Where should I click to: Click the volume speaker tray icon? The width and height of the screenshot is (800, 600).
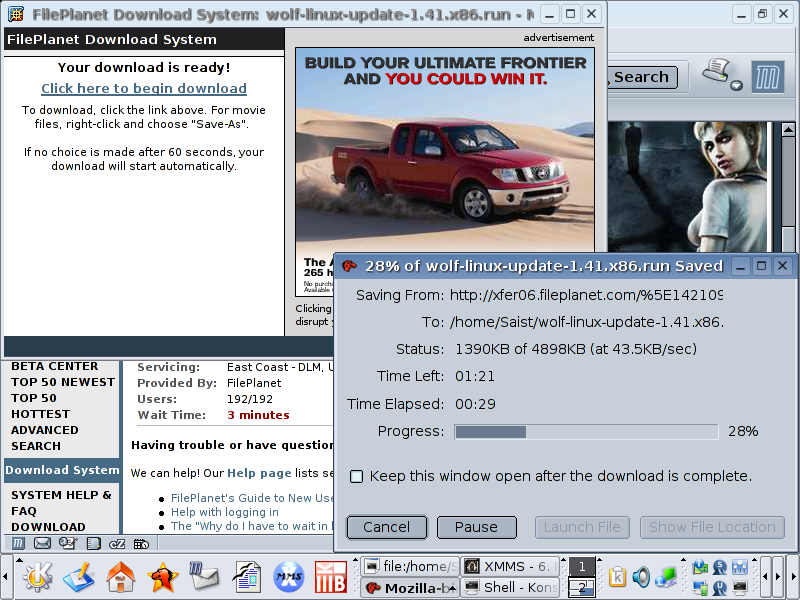[641, 577]
